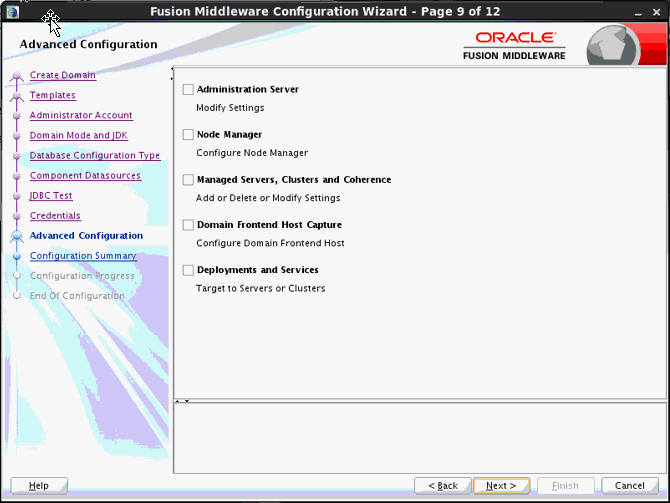The image size is (670, 503).
Task: Click the Component Datasources bullet icon
Action: point(17,176)
